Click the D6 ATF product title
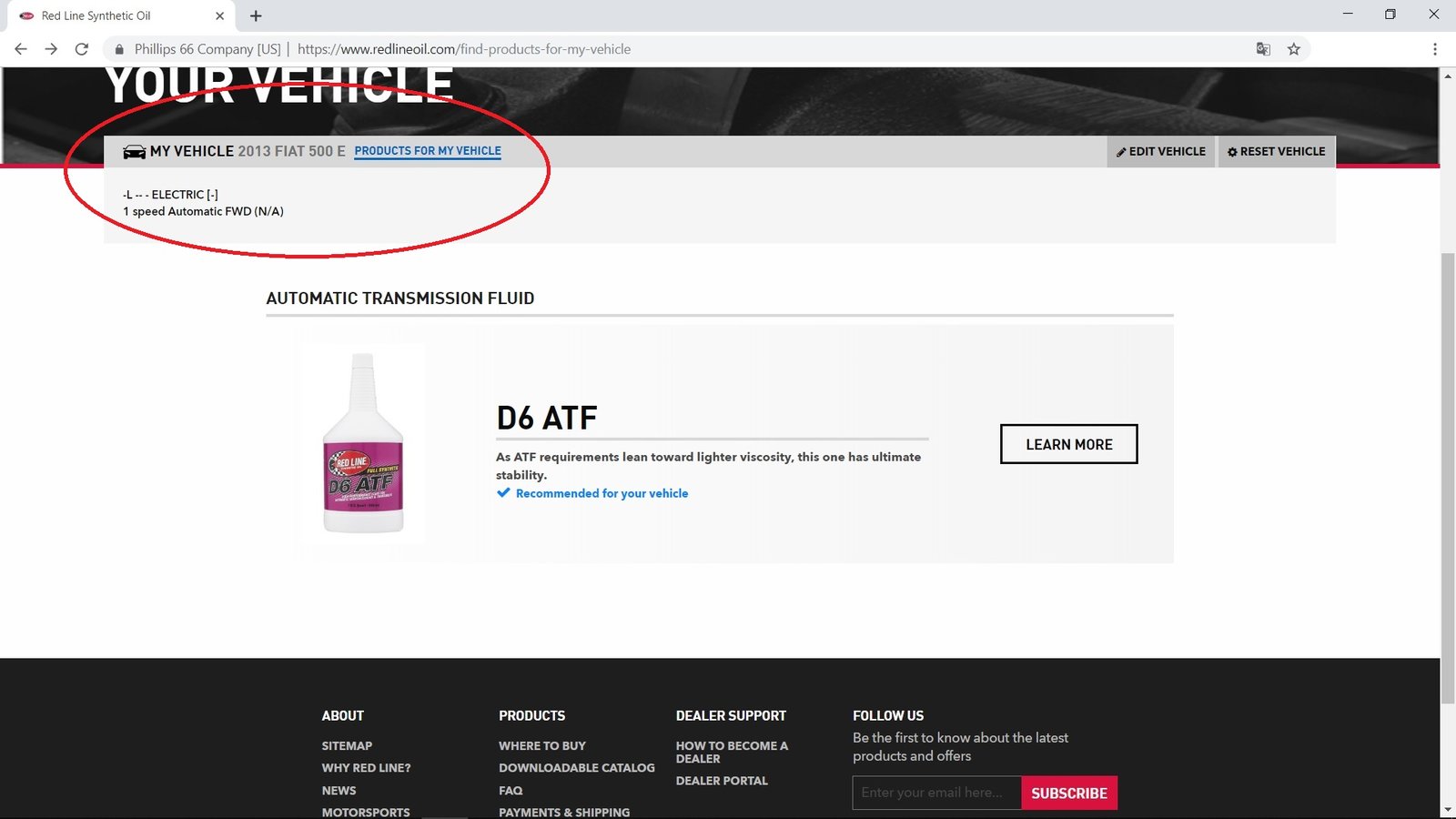 point(547,418)
